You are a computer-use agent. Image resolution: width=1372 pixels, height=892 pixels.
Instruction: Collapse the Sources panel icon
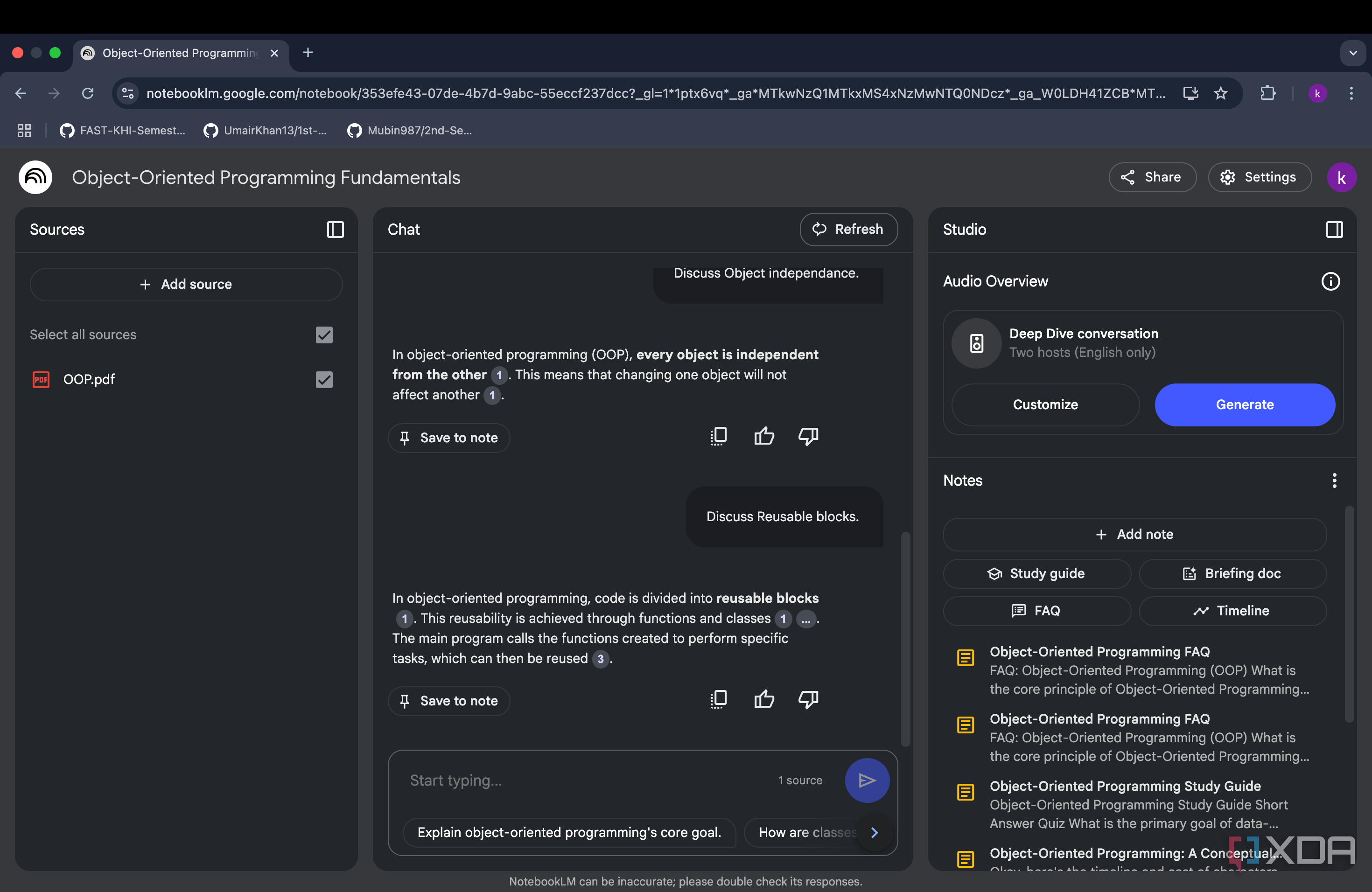click(x=335, y=230)
